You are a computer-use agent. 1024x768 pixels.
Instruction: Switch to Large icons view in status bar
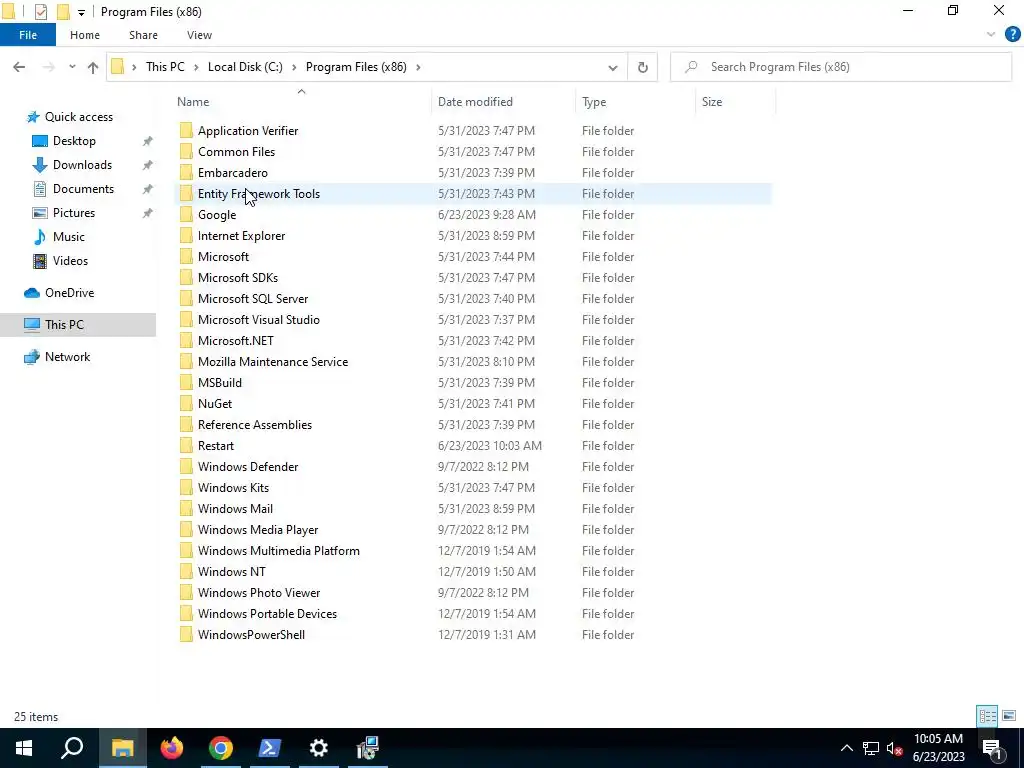pos(1009,716)
